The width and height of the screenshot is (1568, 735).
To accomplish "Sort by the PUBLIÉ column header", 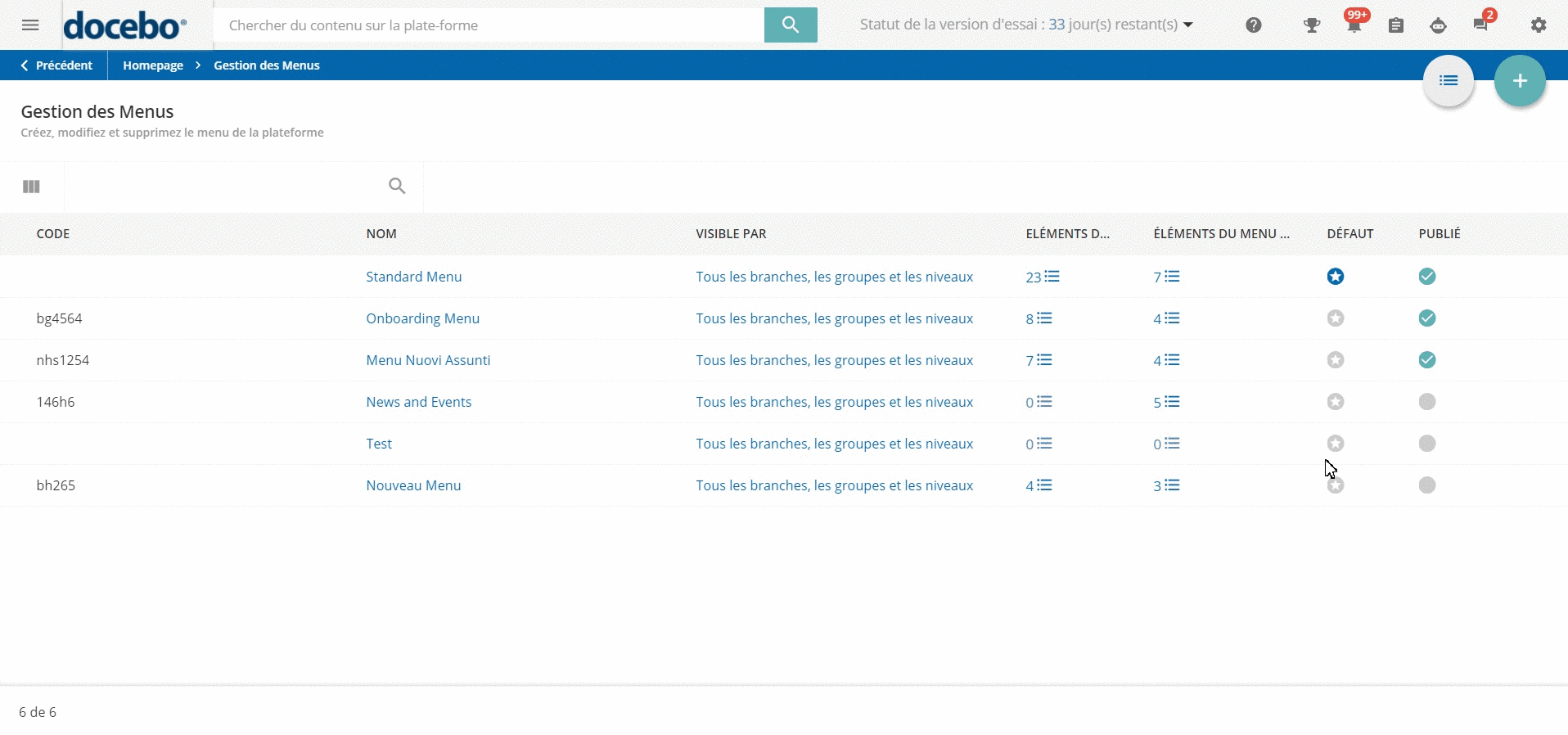I will tap(1440, 234).
